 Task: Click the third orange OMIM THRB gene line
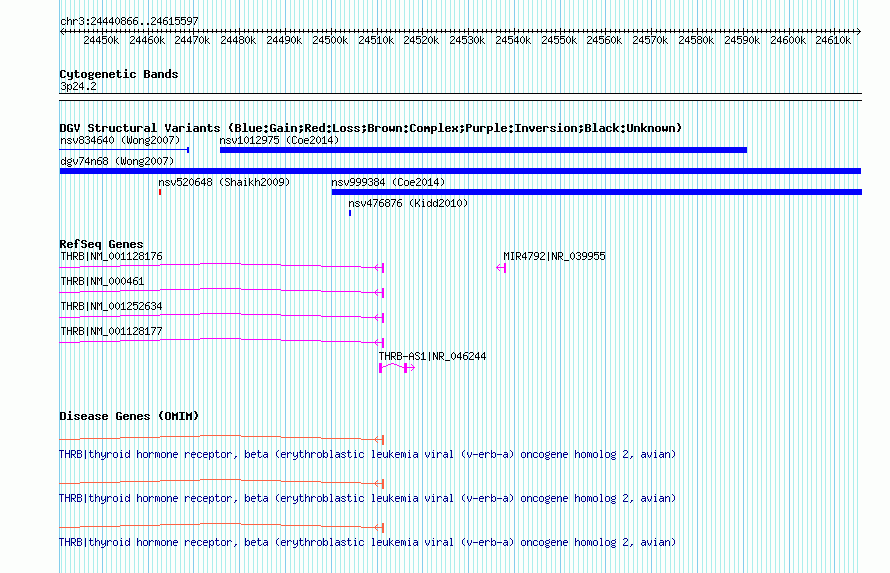tap(222, 526)
